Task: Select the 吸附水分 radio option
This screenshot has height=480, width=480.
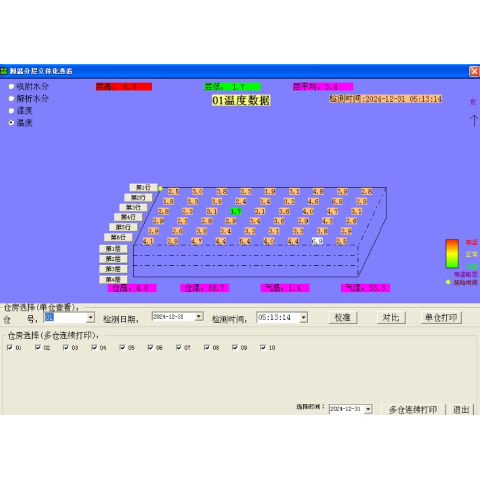Action: [11, 87]
